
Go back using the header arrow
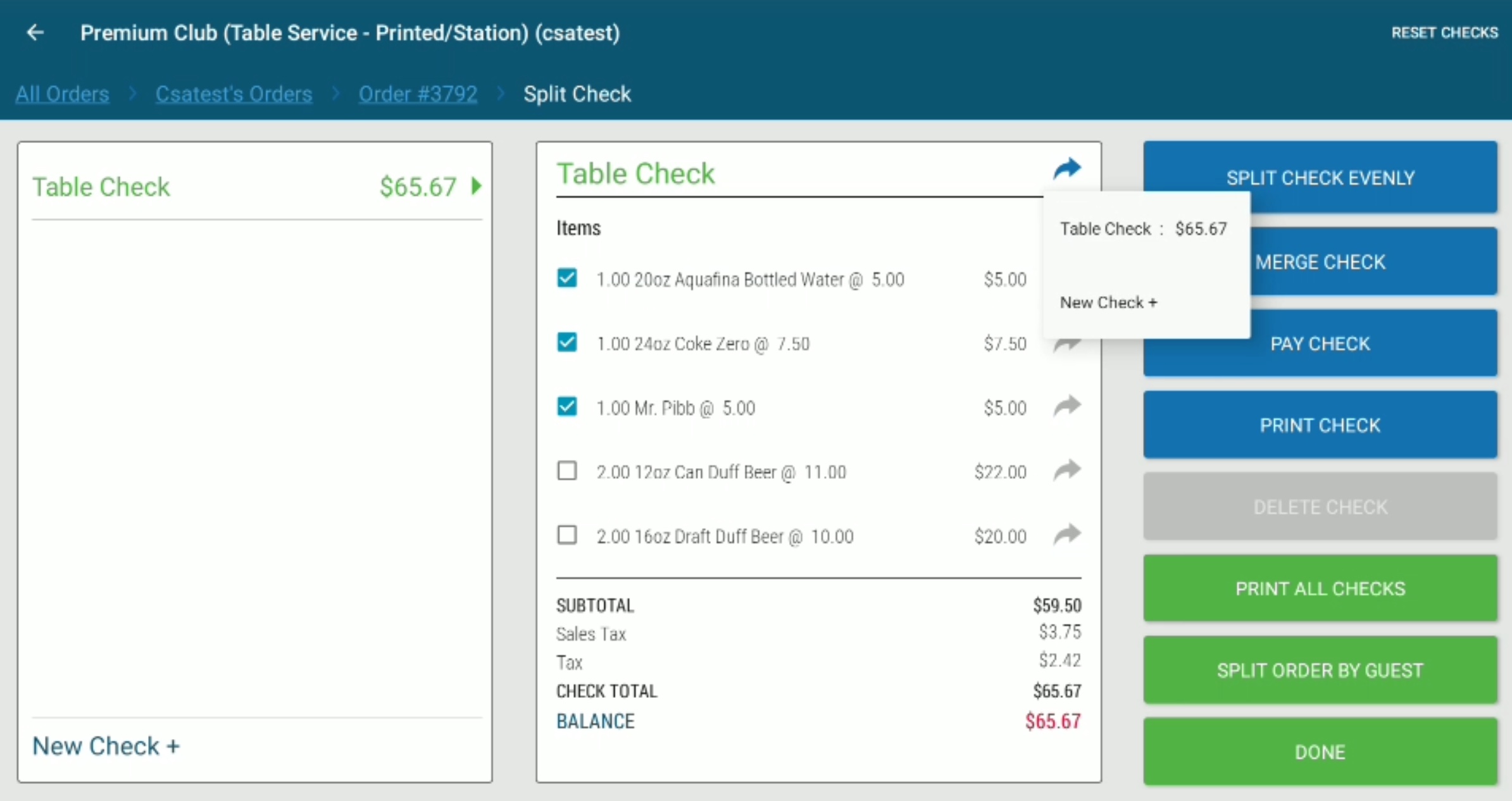coord(35,33)
